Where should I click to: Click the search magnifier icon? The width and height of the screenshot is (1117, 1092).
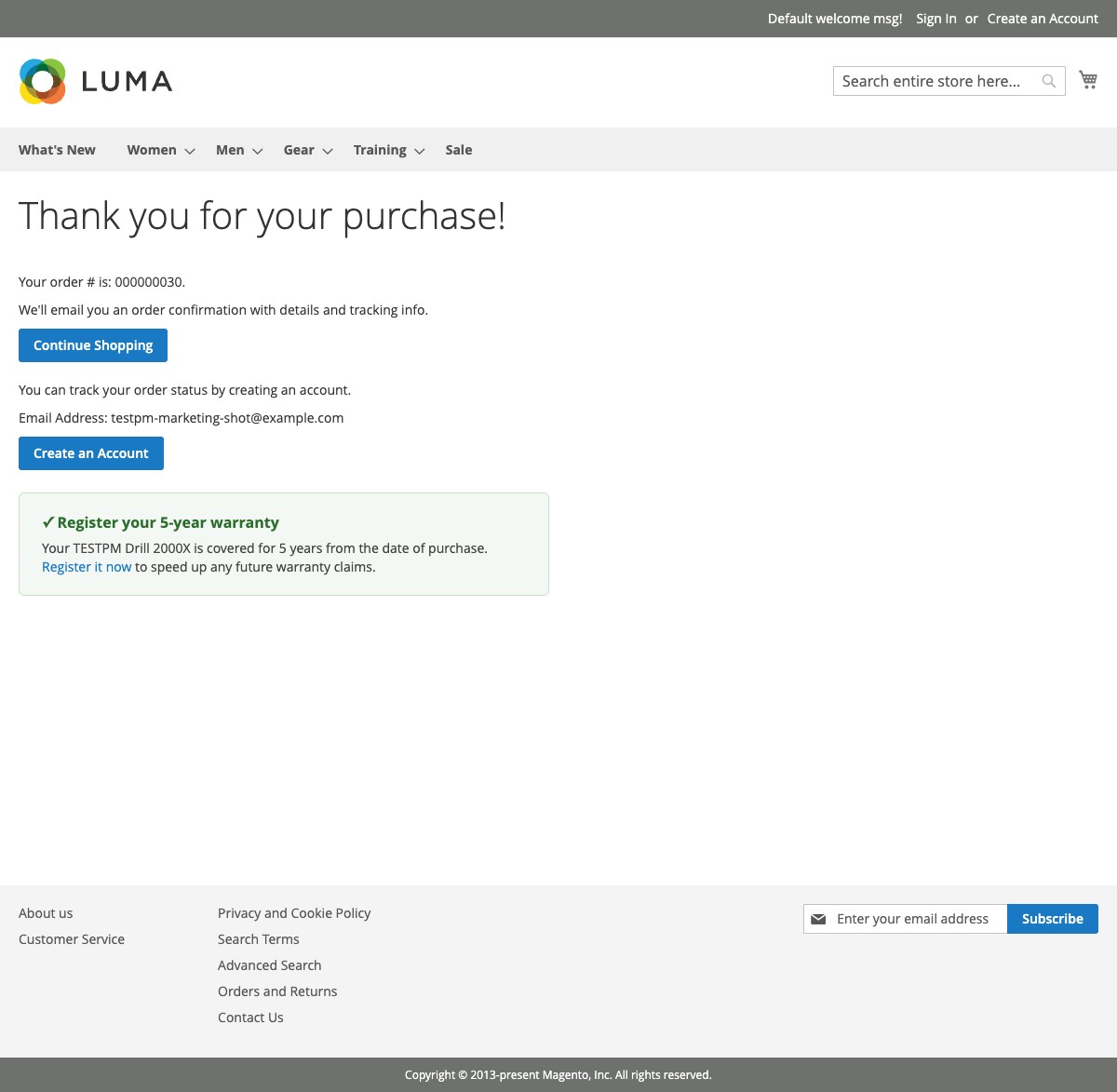tap(1049, 81)
